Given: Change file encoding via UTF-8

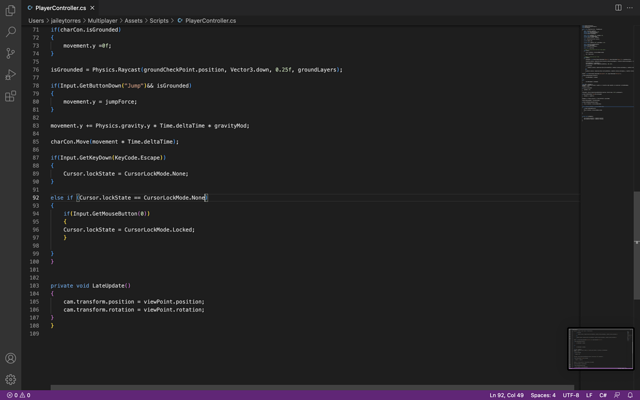Looking at the screenshot, I should (571, 395).
